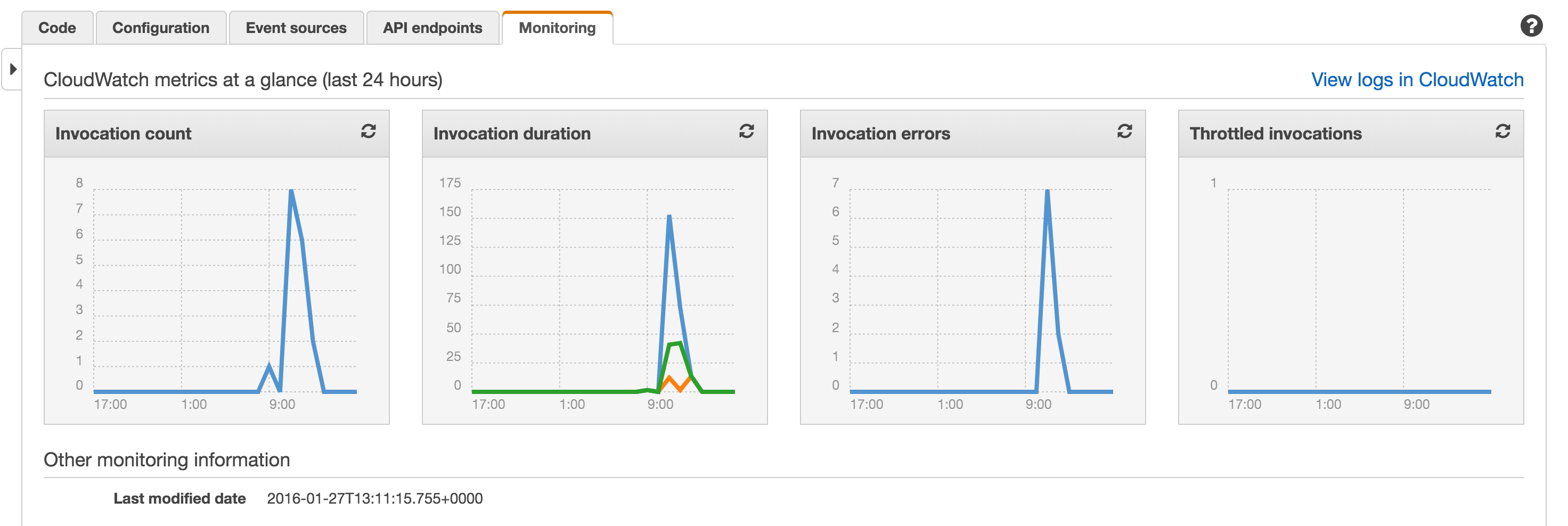
Task: Open the help question mark icon
Action: click(x=1533, y=26)
